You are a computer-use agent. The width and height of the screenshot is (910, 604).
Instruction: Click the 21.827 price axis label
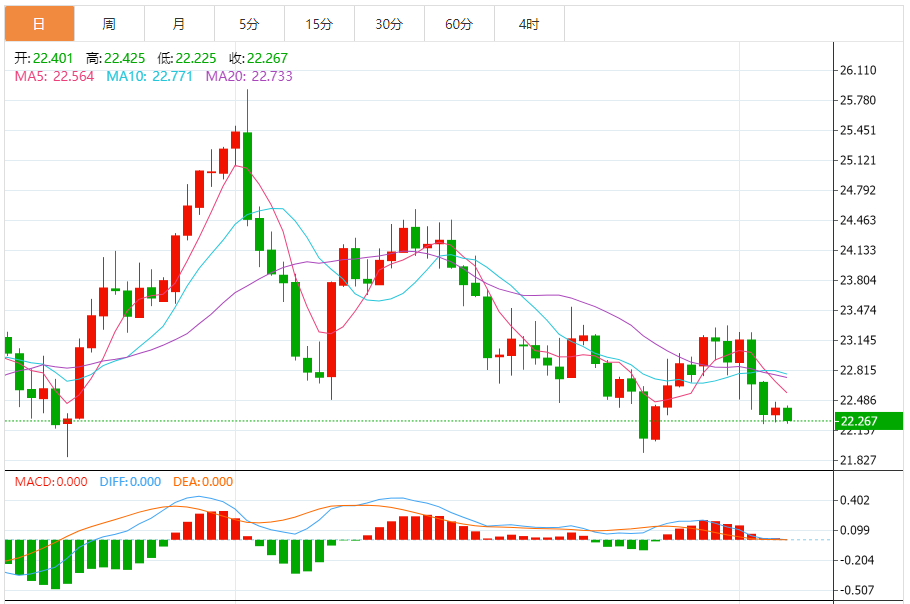858,460
